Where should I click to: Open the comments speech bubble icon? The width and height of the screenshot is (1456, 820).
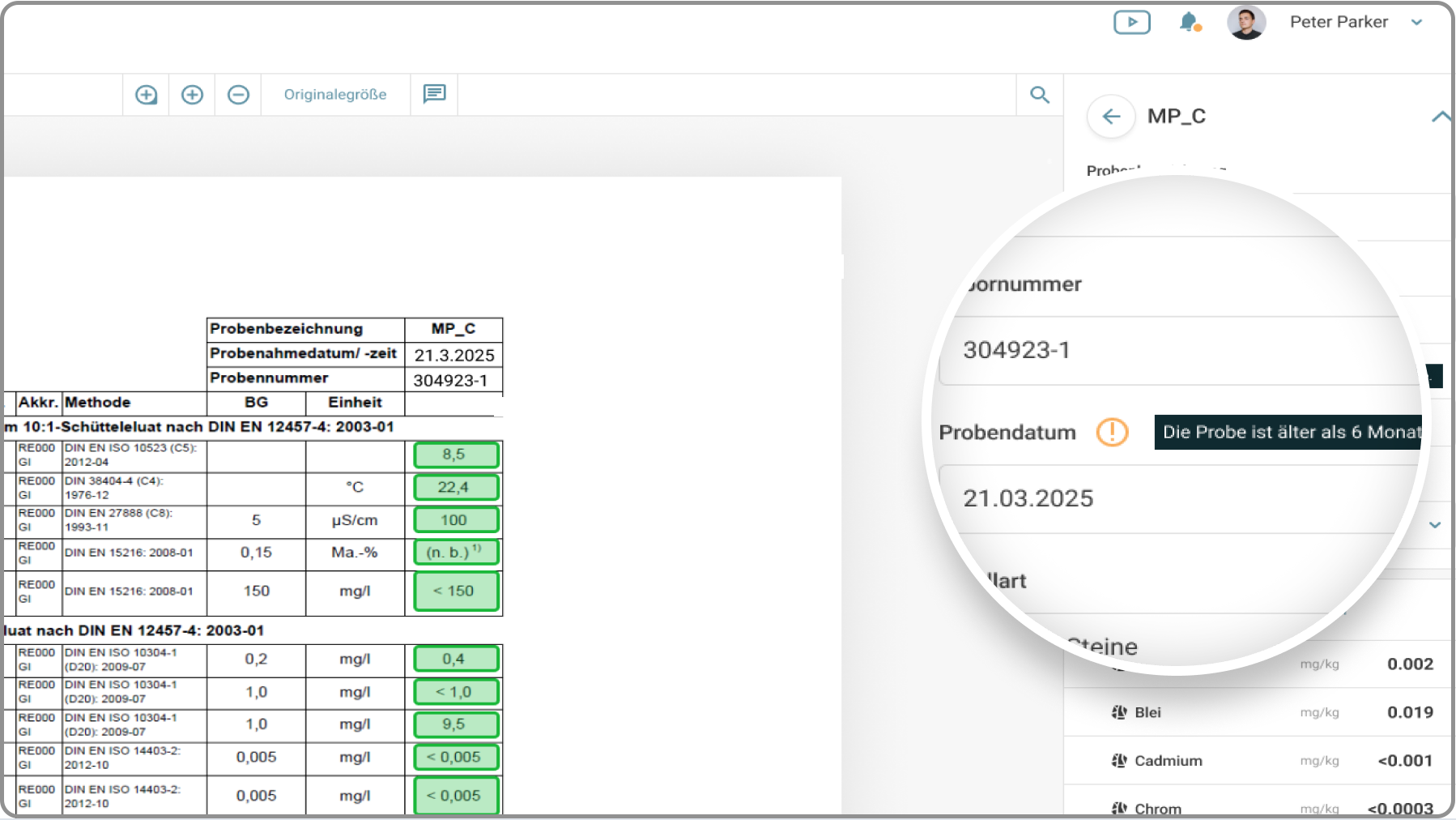434,94
